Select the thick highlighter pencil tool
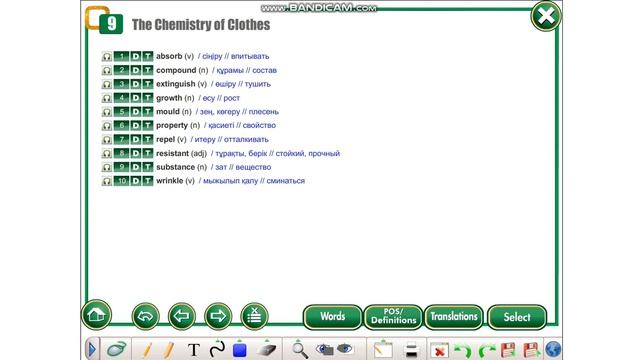The image size is (640, 360). tap(168, 350)
